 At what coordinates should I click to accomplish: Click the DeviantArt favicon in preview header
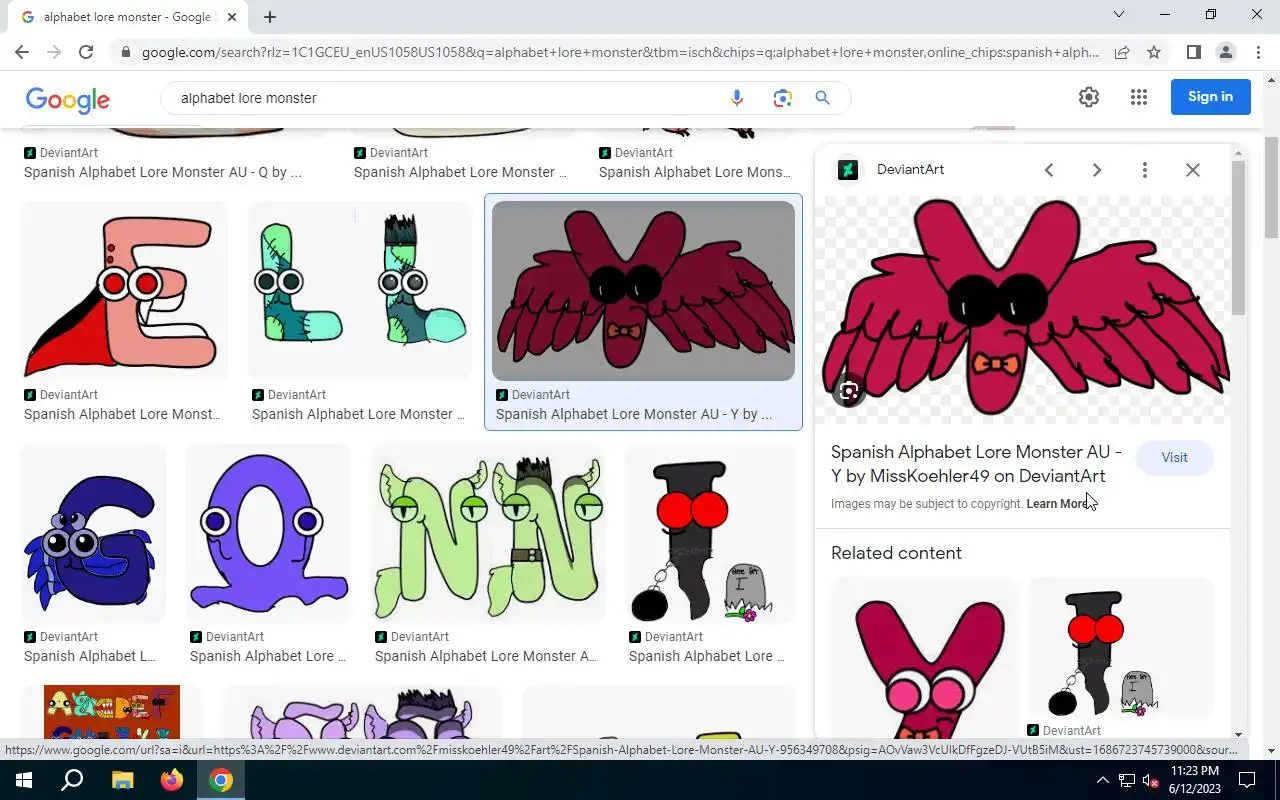(x=848, y=170)
